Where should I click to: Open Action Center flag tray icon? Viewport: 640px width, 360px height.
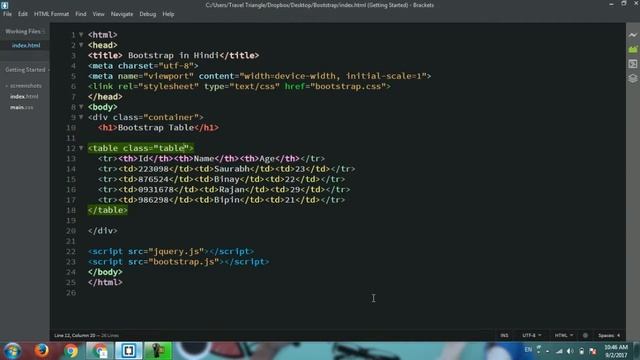point(593,351)
